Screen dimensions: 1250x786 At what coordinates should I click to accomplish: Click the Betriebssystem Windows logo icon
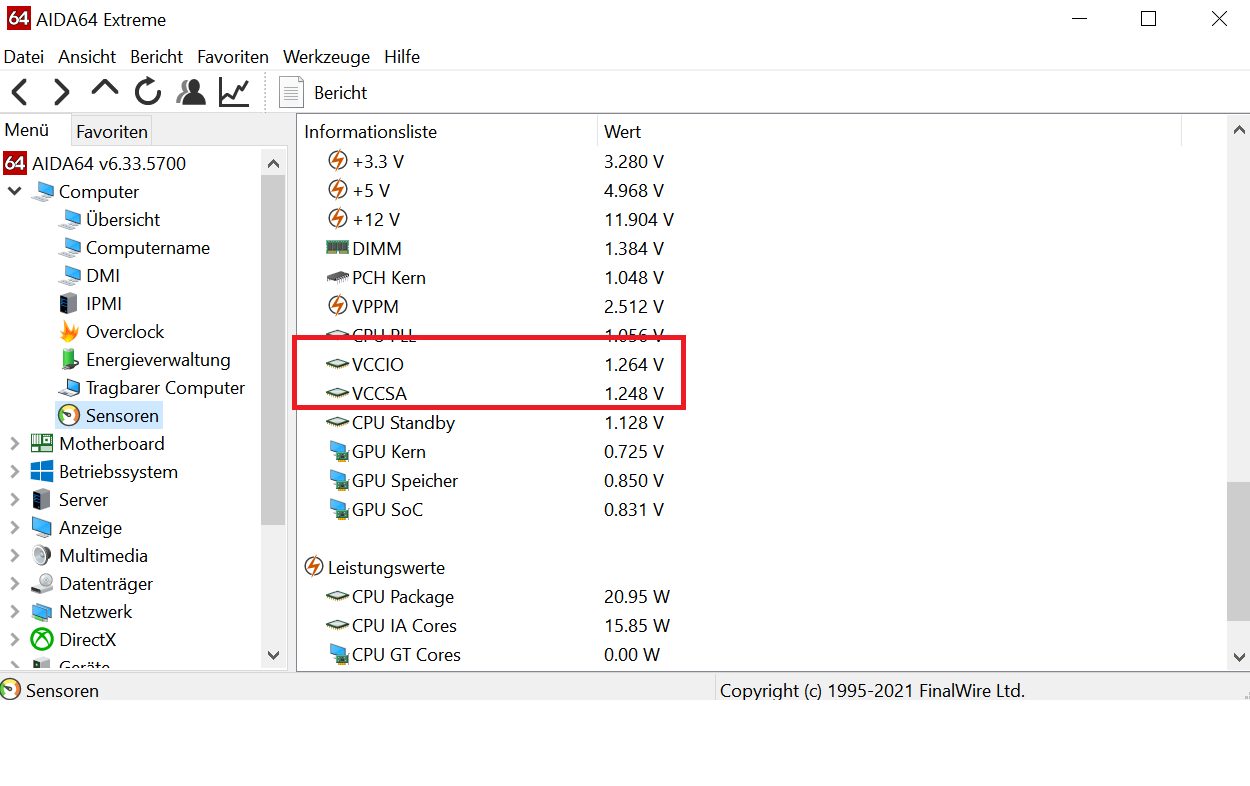click(x=41, y=471)
